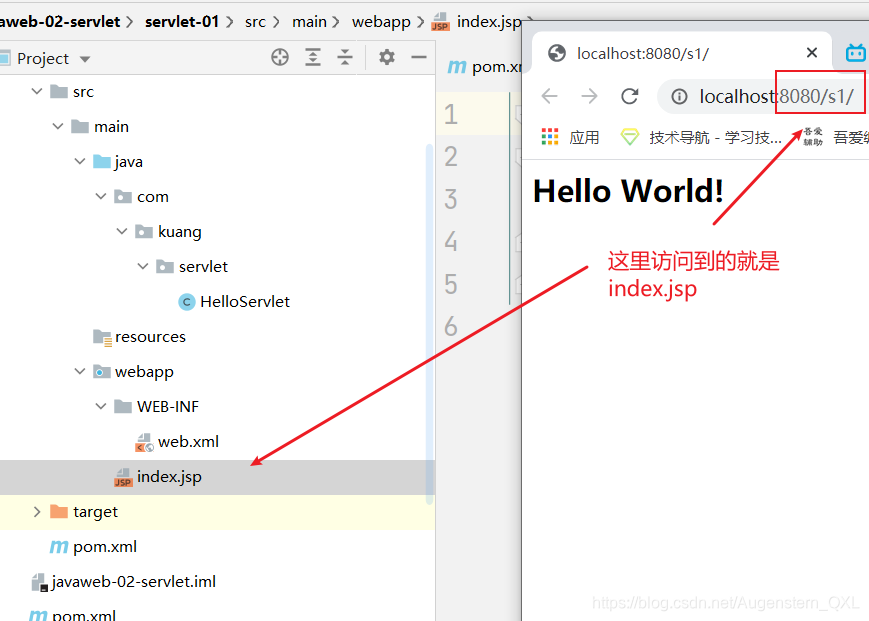Click the Hello World! heading
The width and height of the screenshot is (869, 621).
click(x=628, y=191)
